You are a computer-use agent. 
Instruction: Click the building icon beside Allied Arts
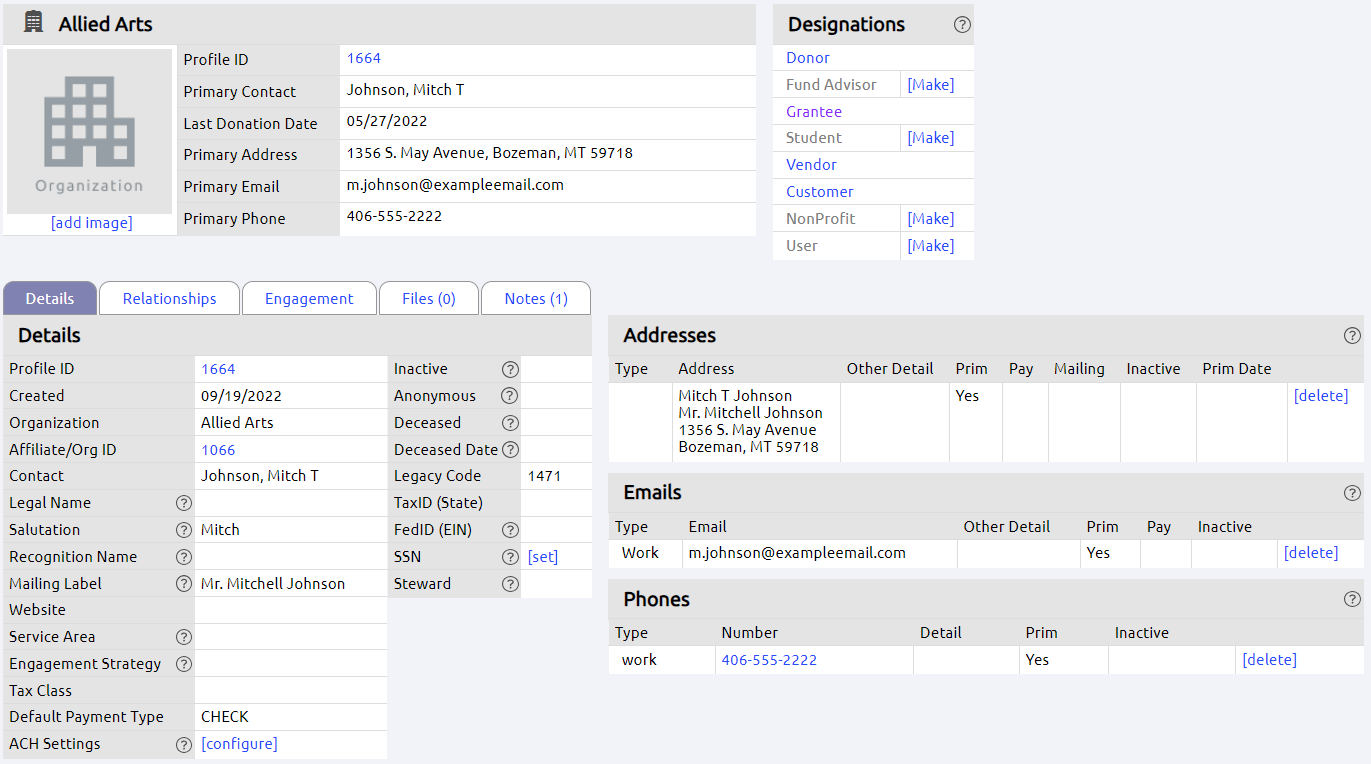coord(32,22)
